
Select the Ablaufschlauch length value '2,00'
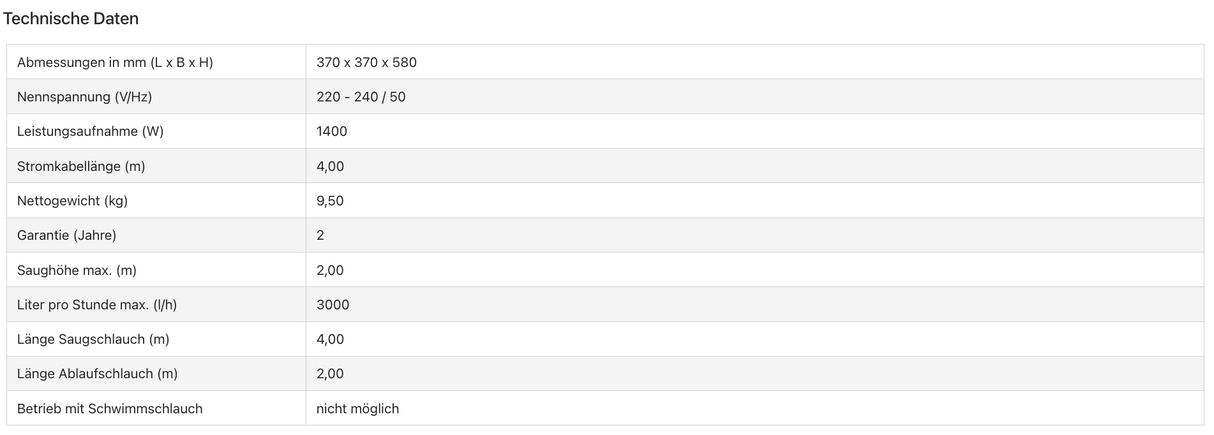330,374
